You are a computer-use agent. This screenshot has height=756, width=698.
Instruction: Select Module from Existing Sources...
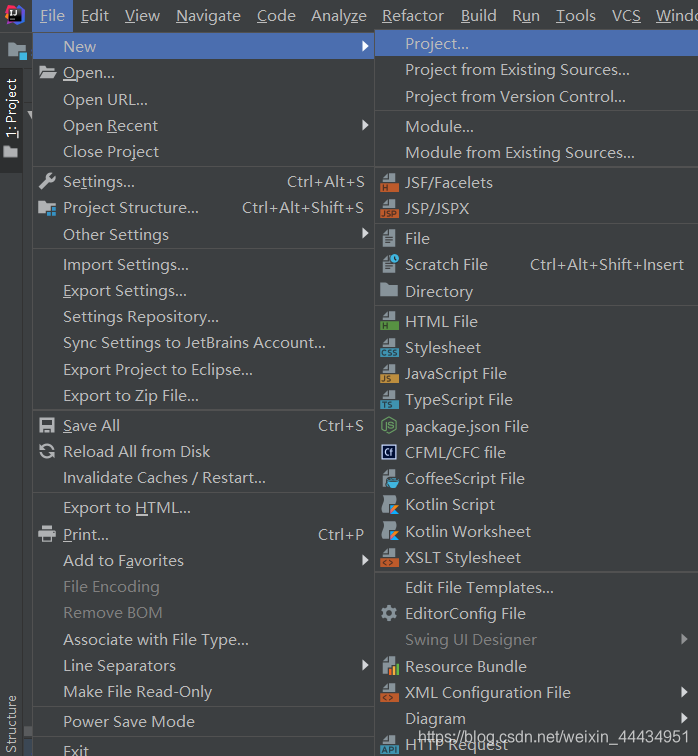[x=537, y=152]
